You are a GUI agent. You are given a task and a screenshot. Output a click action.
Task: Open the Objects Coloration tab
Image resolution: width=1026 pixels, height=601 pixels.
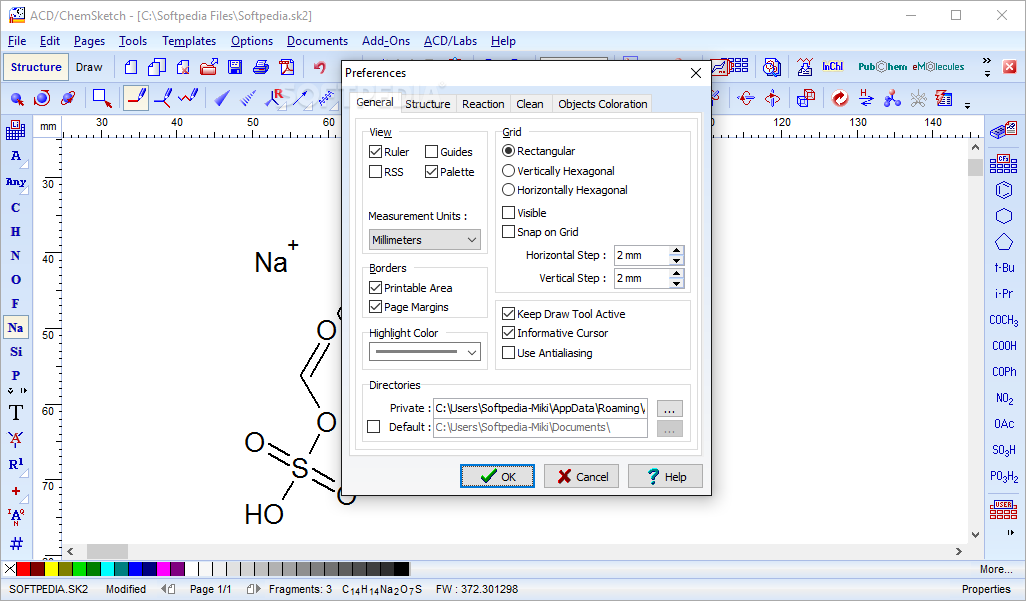(603, 103)
